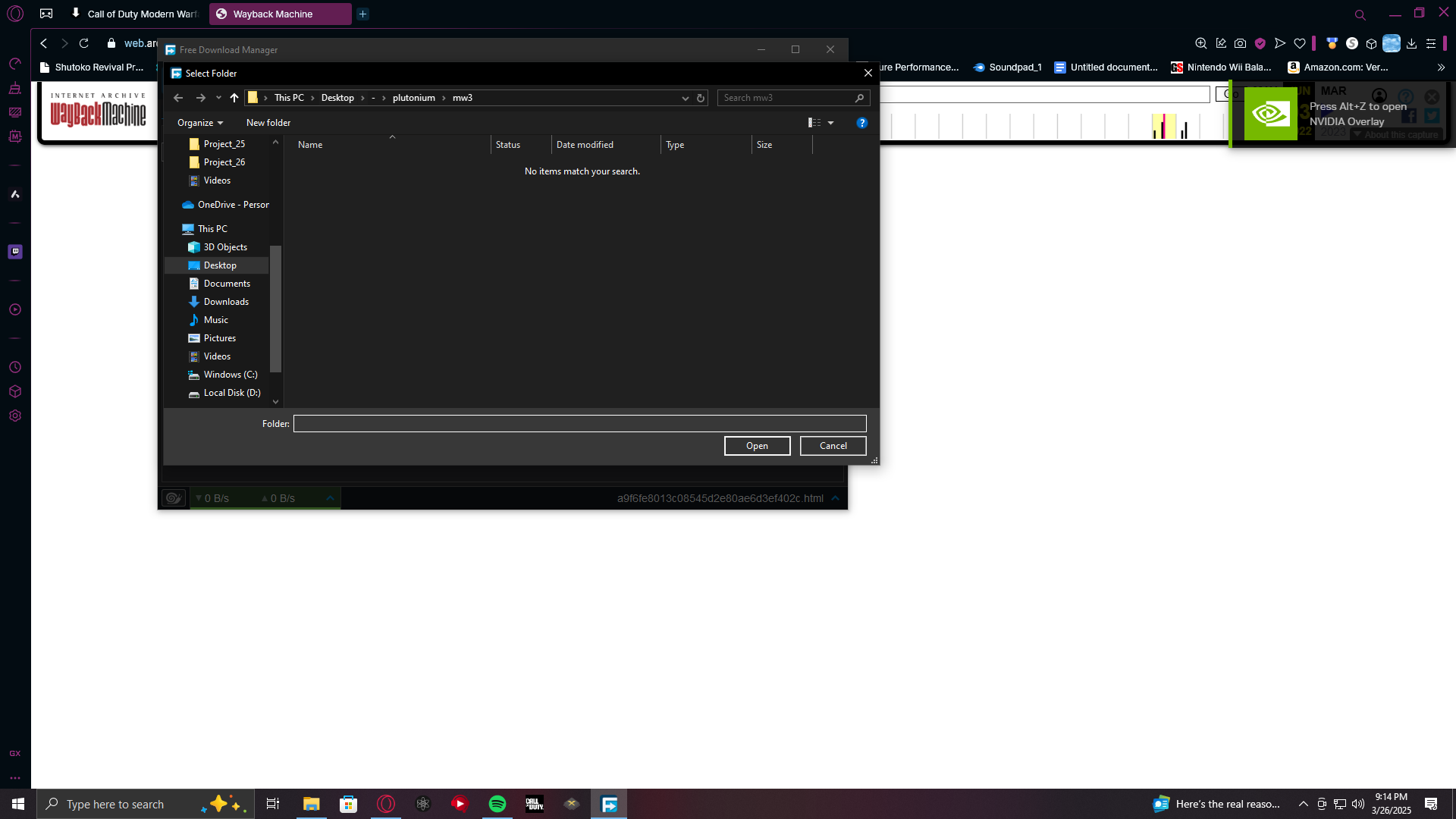Open the help question mark icon

point(861,123)
